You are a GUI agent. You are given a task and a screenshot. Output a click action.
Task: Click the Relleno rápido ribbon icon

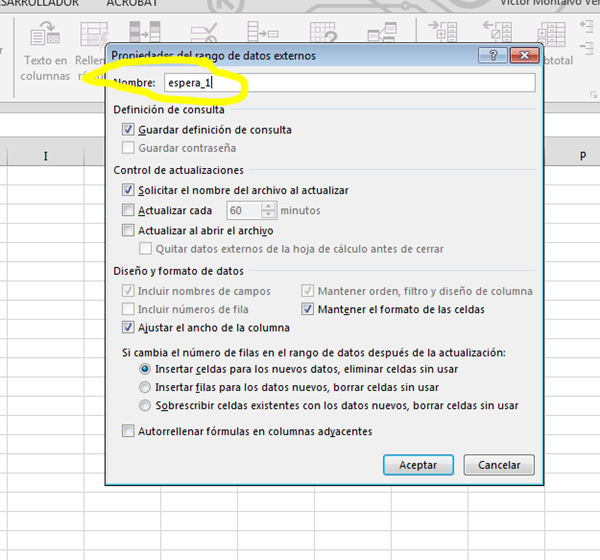point(94,34)
